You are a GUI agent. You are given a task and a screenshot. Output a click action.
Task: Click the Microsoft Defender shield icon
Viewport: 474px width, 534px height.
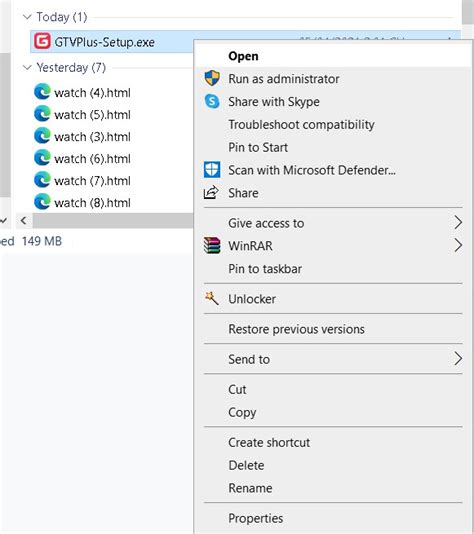pyautogui.click(x=212, y=170)
